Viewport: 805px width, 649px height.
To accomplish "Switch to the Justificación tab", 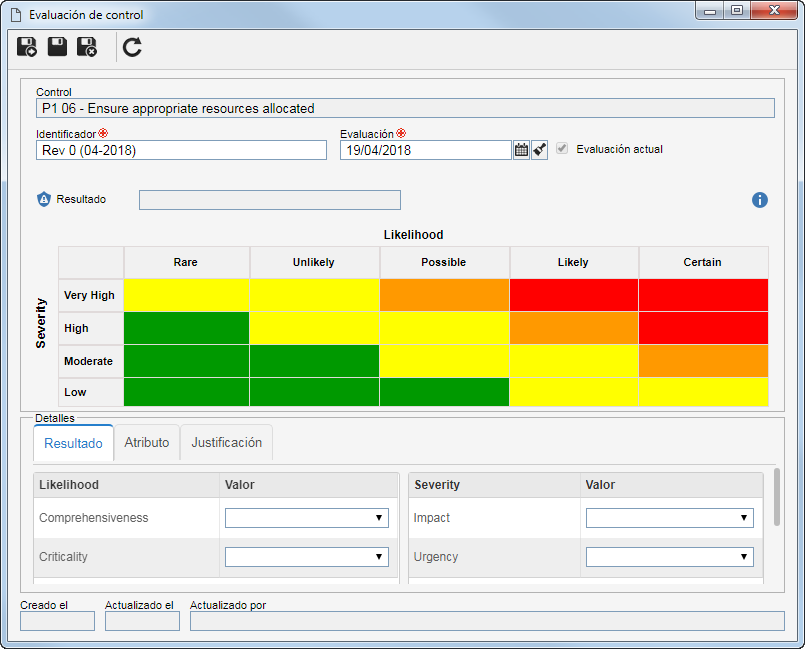I will pos(226,442).
